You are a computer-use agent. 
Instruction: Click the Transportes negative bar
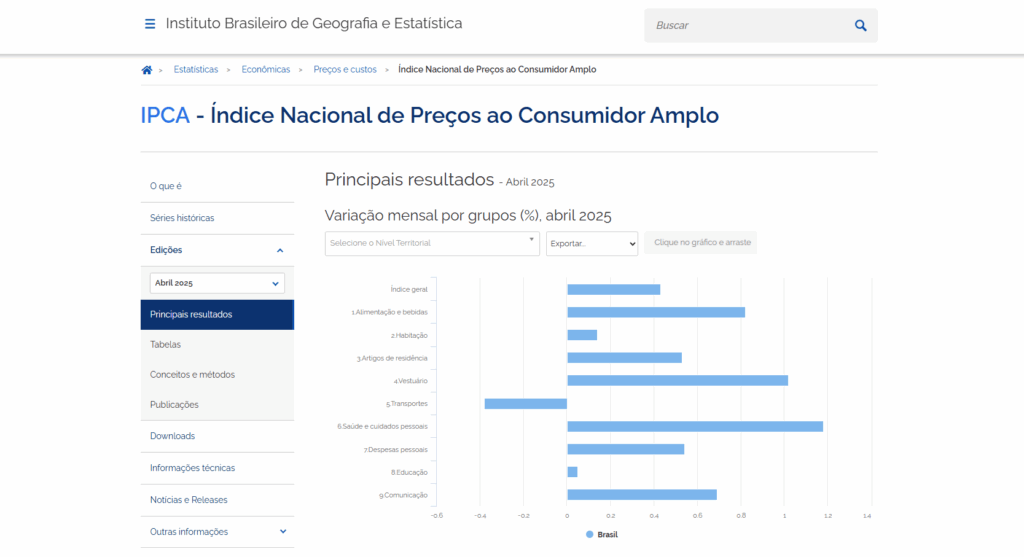pyautogui.click(x=525, y=404)
